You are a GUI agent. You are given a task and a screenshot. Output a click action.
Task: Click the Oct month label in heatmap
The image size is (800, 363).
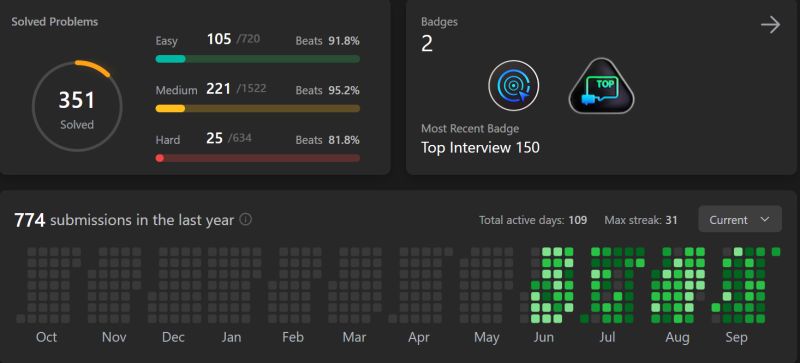46,337
